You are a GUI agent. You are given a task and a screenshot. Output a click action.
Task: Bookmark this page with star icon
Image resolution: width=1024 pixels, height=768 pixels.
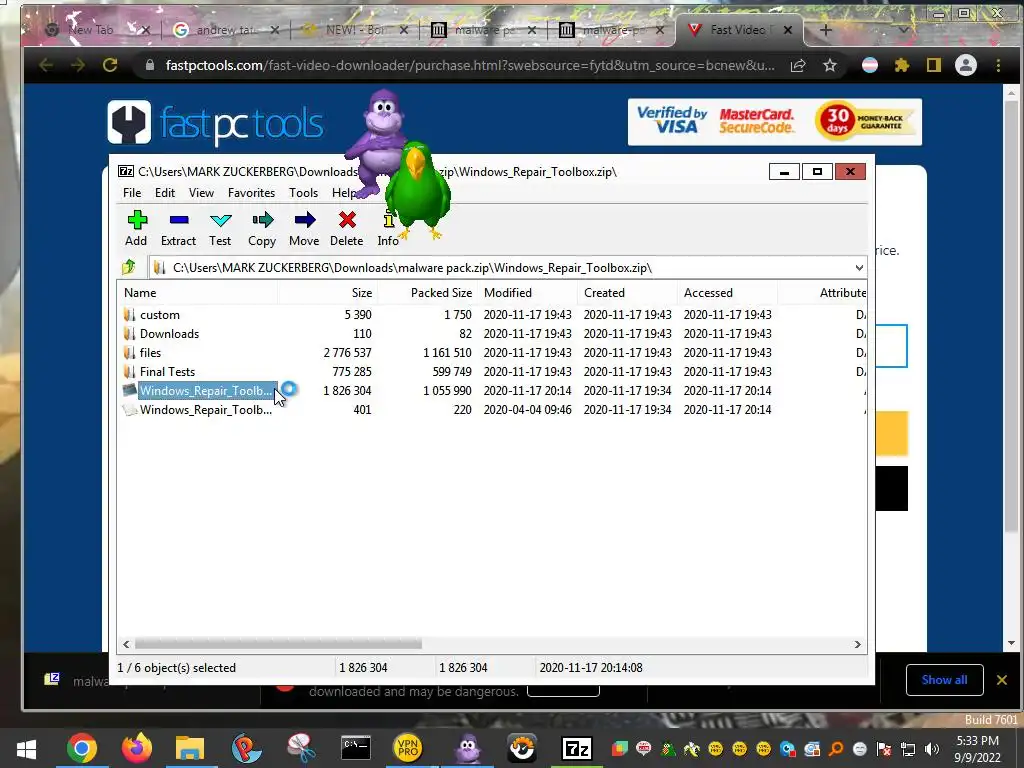[829, 65]
